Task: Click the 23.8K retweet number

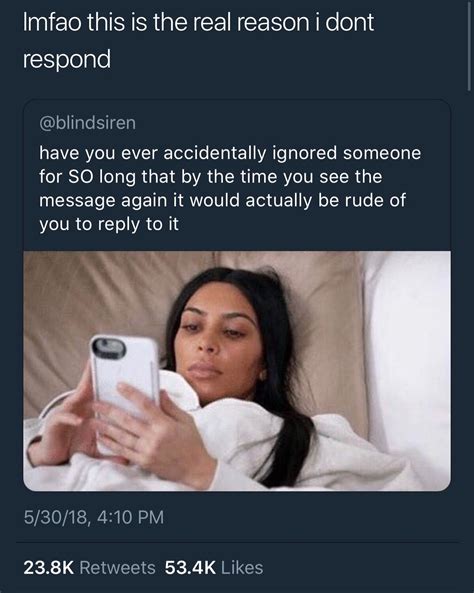Action: (x=48, y=568)
